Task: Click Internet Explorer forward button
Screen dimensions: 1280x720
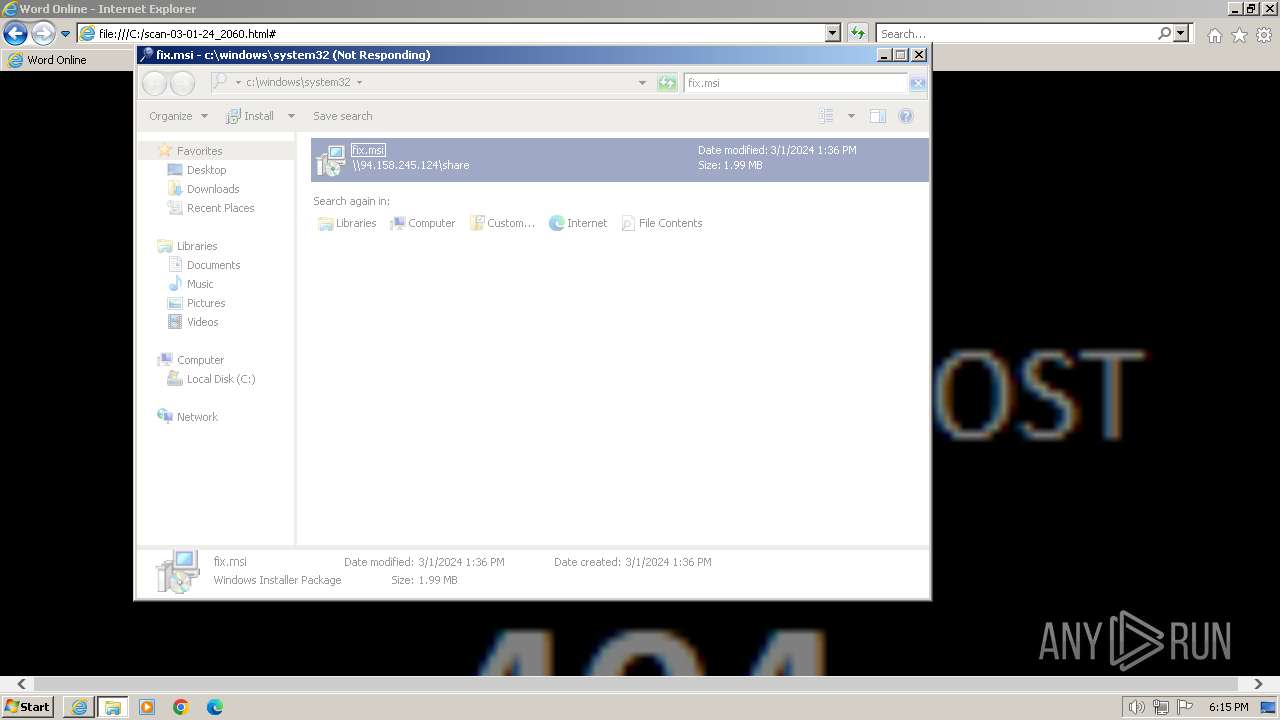Action: pos(43,33)
